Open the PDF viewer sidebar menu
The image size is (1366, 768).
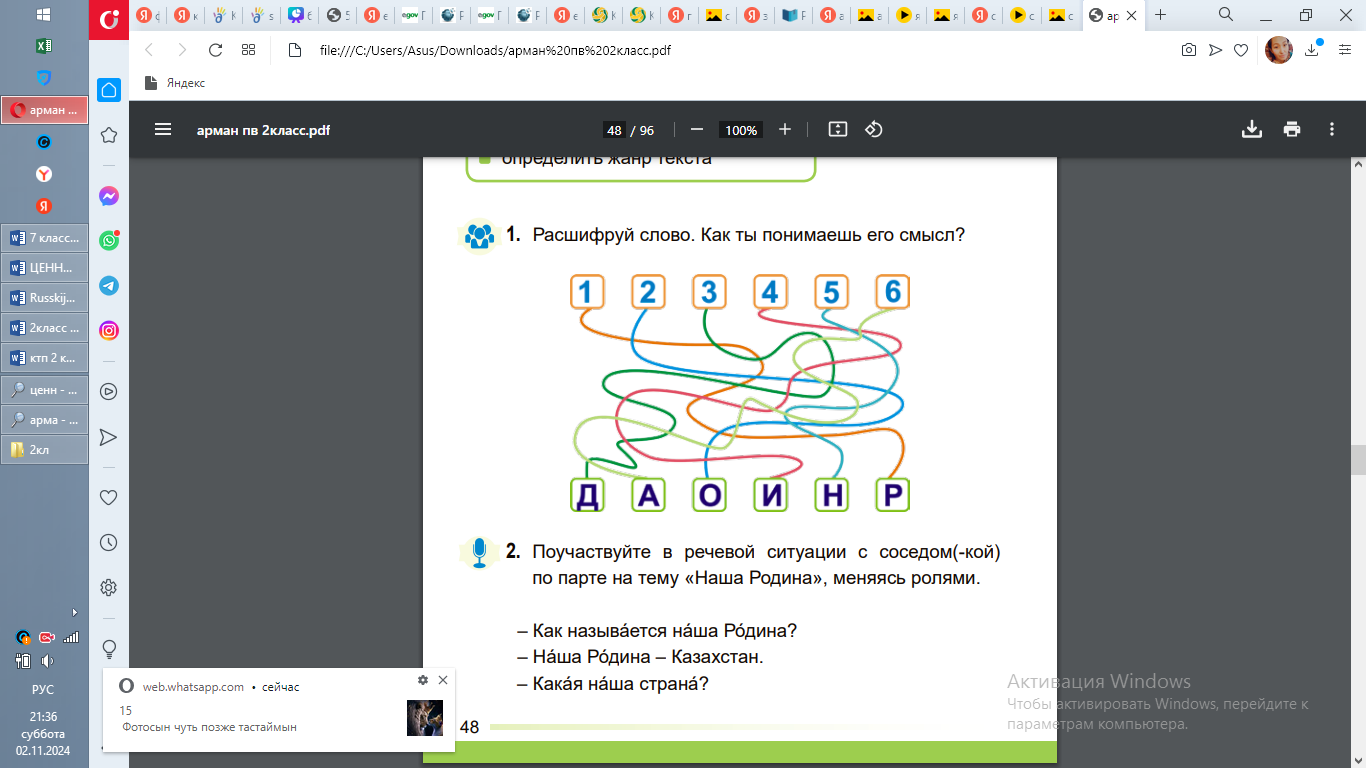163,130
